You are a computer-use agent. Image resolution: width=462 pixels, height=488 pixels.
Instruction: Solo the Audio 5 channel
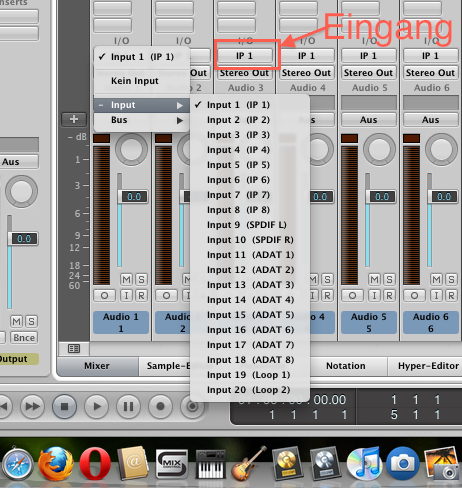[389, 279]
